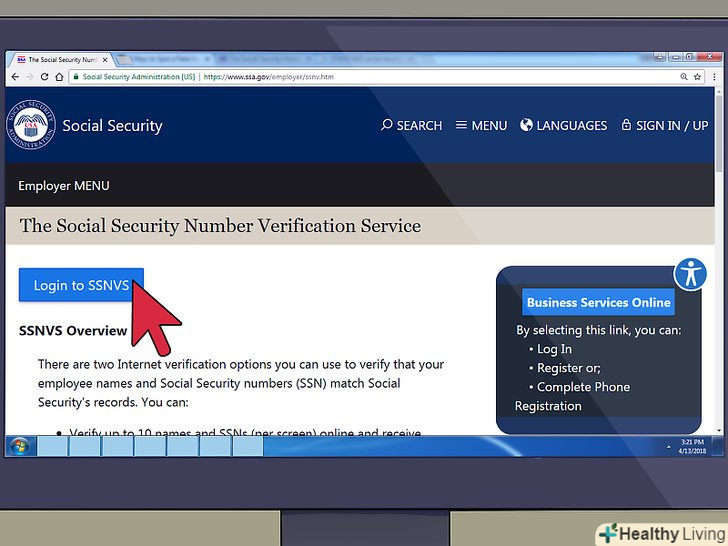Close The Social Security Number tab
This screenshot has width=728, height=546.
tap(105, 60)
